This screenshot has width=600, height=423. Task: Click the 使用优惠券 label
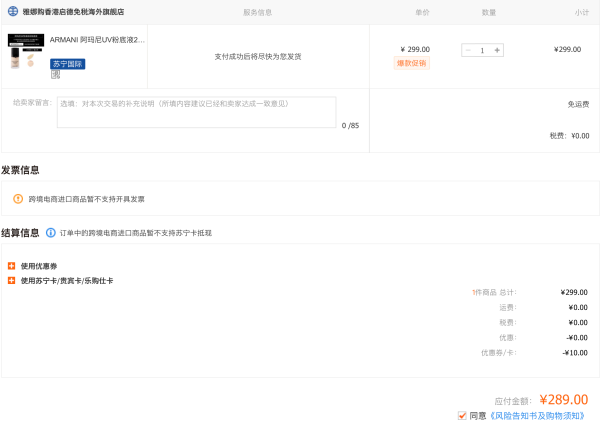click(x=39, y=266)
